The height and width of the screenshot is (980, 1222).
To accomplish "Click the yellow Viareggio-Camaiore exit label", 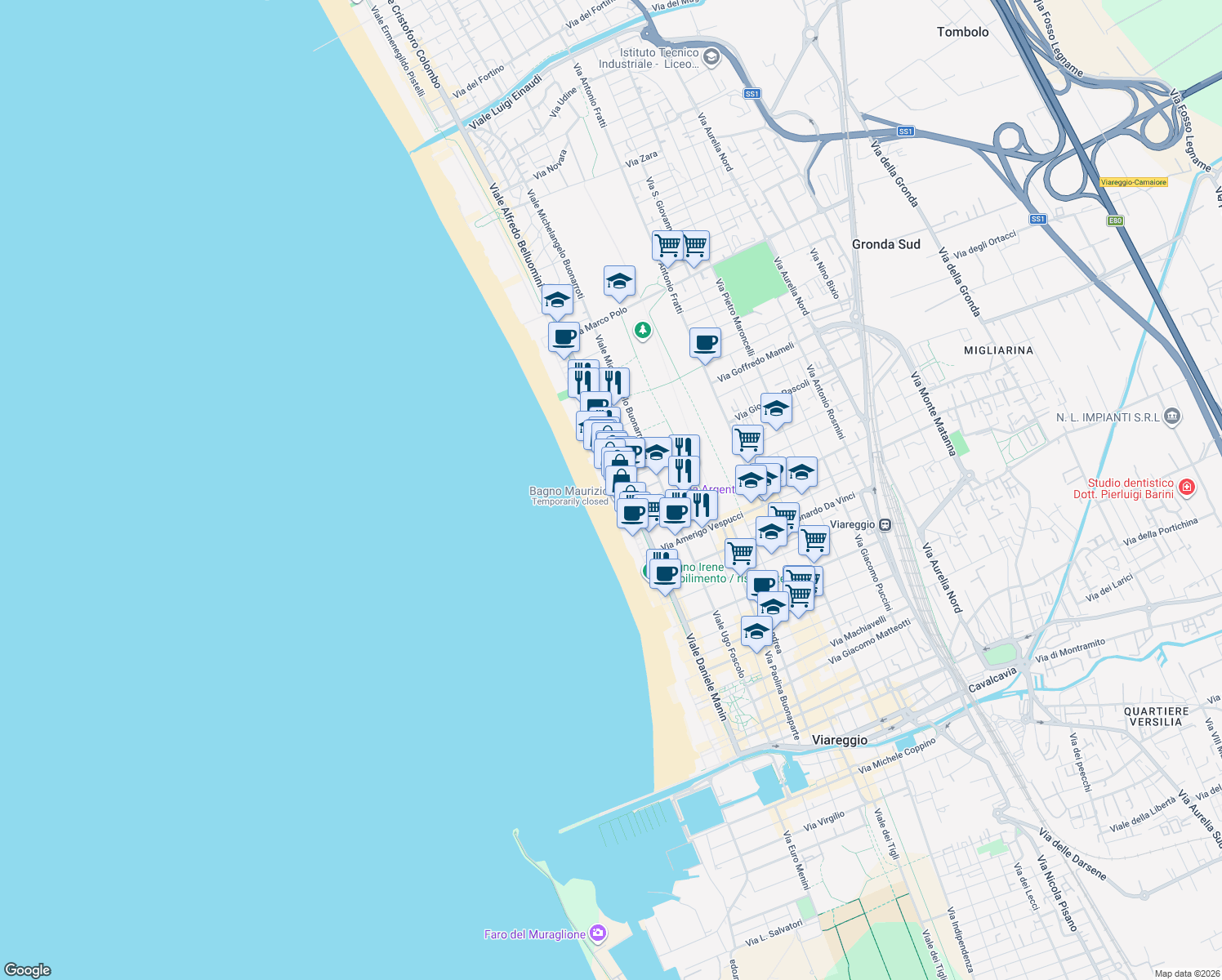I will (1134, 182).
